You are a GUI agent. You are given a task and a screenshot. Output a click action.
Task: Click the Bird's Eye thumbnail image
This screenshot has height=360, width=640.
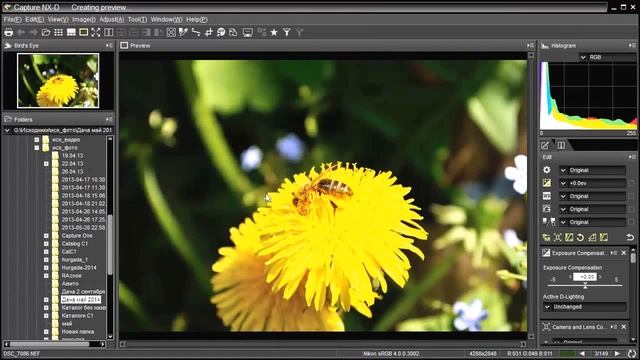tap(58, 80)
